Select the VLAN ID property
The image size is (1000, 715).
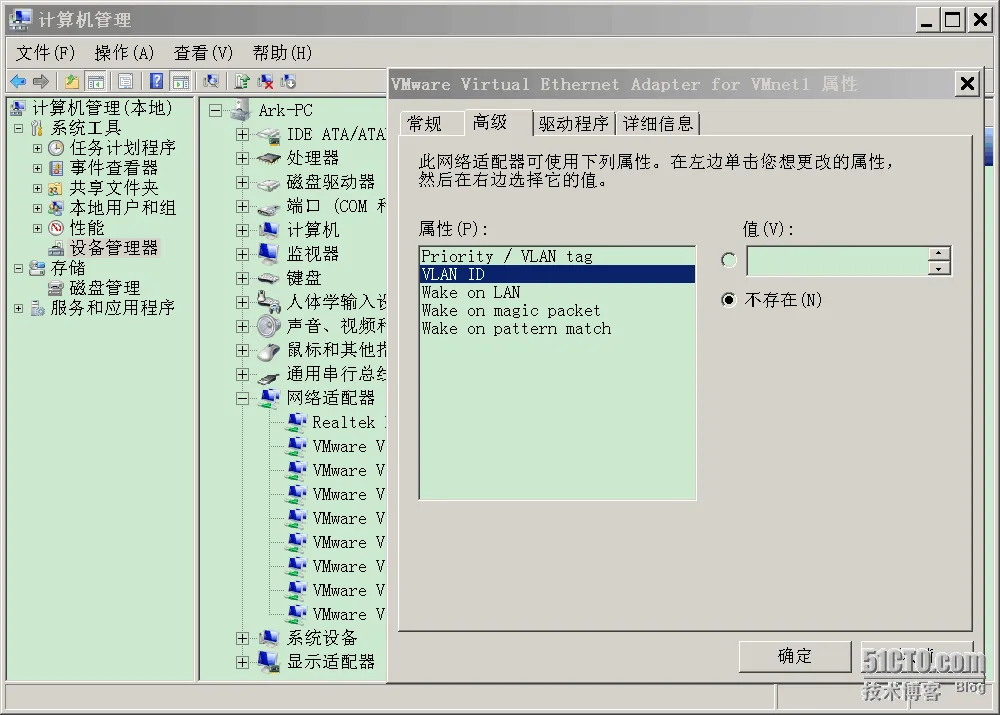click(x=557, y=274)
